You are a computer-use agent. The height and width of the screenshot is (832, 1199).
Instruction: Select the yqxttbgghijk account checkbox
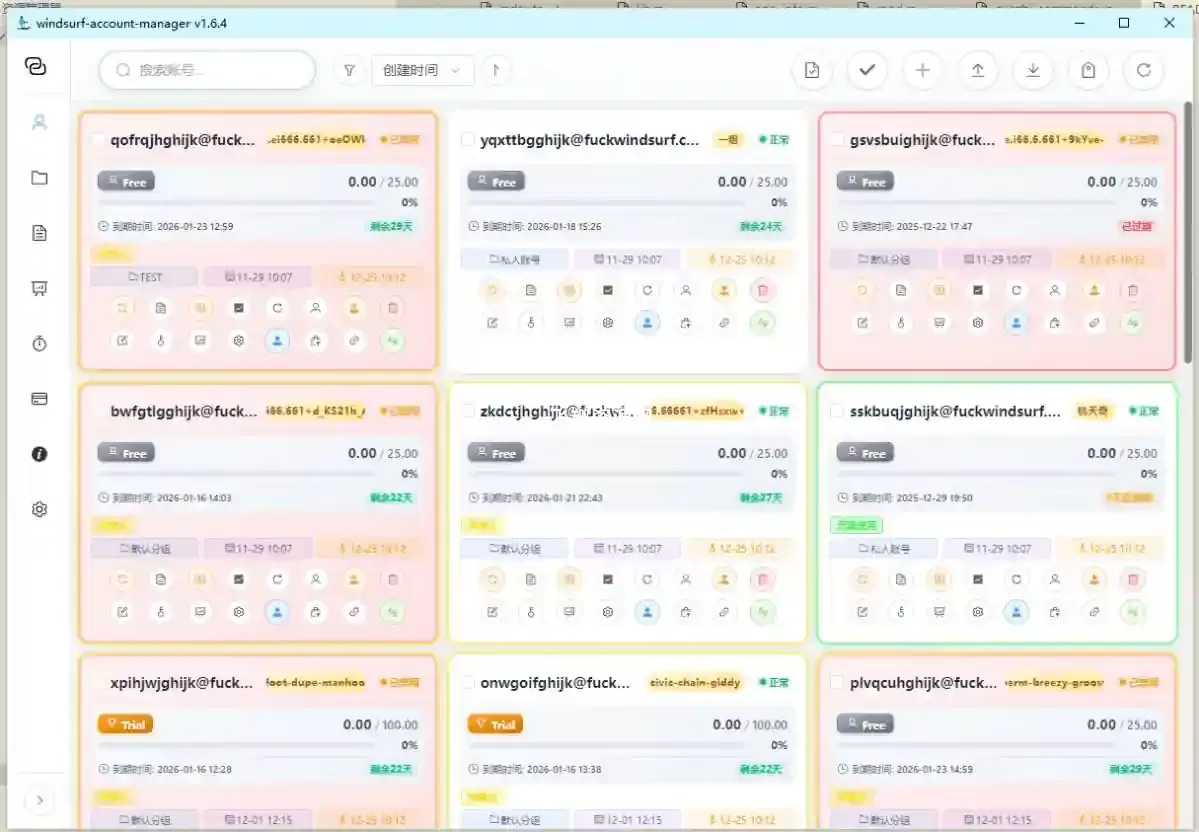(467, 140)
